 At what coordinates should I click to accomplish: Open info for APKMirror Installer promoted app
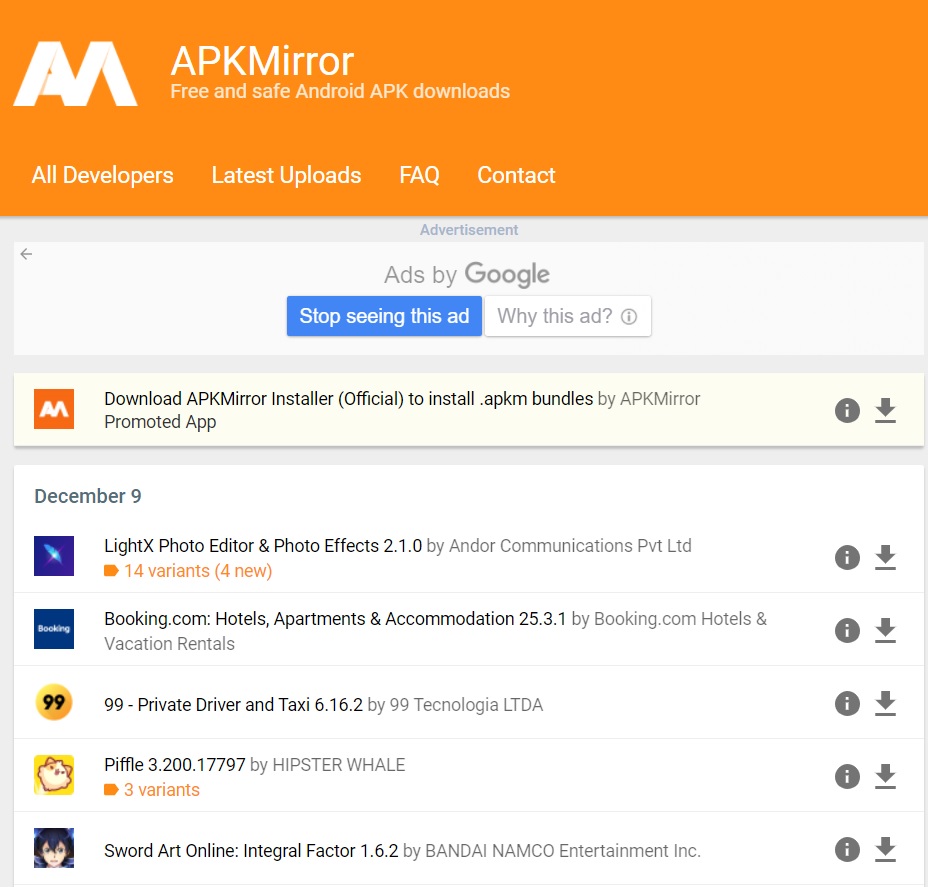click(x=847, y=409)
